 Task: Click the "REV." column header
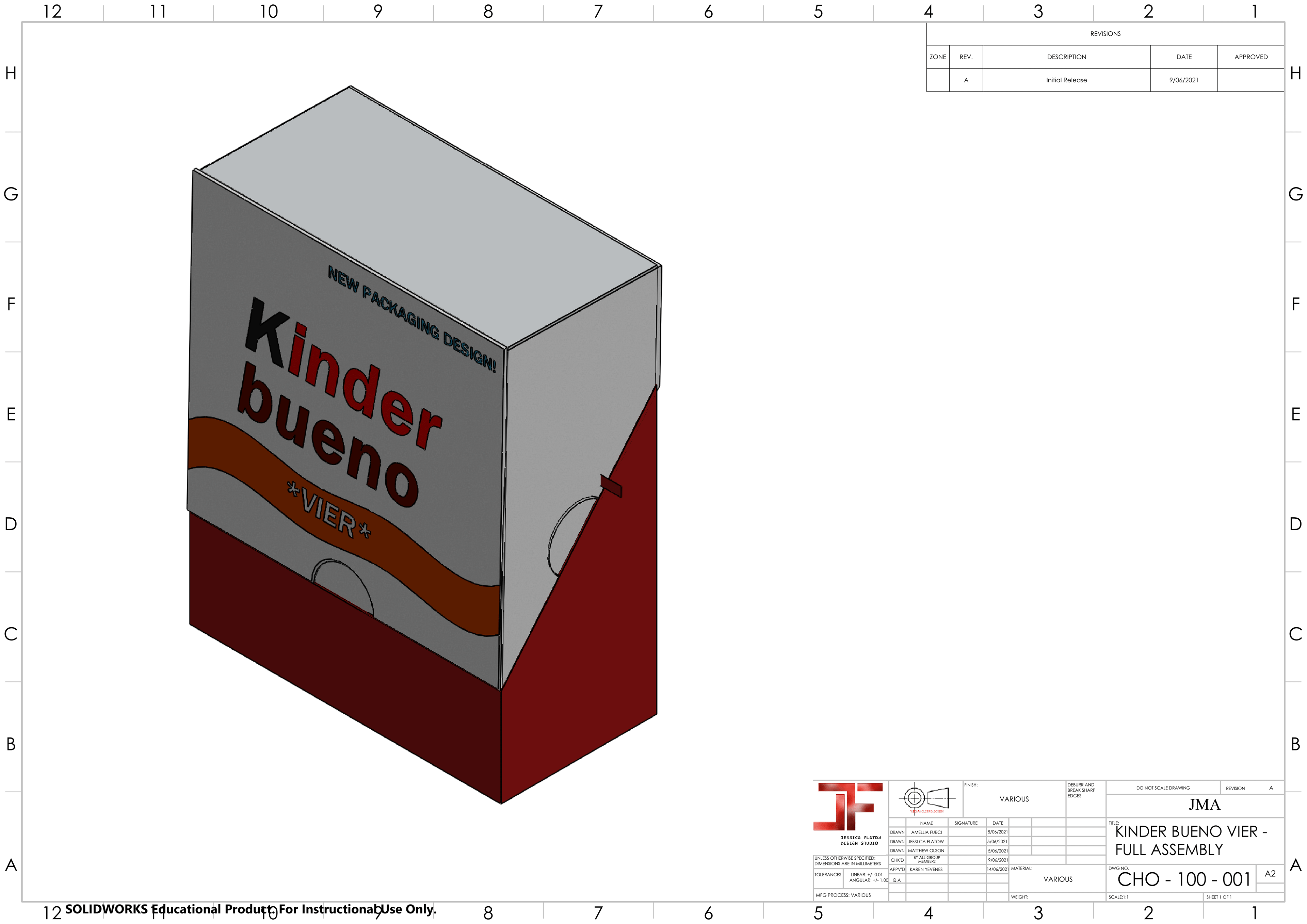966,57
